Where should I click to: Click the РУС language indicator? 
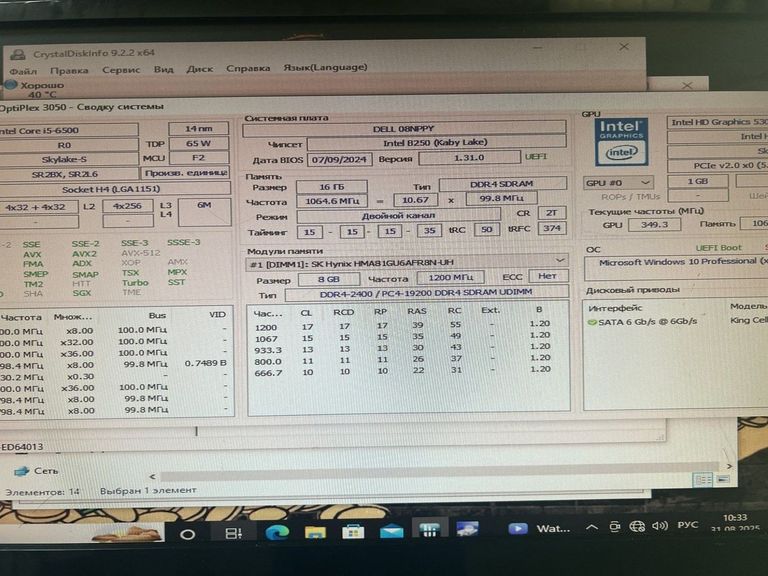tap(688, 525)
